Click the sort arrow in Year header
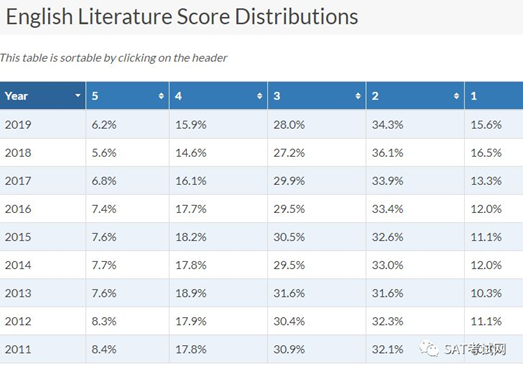 coord(78,96)
